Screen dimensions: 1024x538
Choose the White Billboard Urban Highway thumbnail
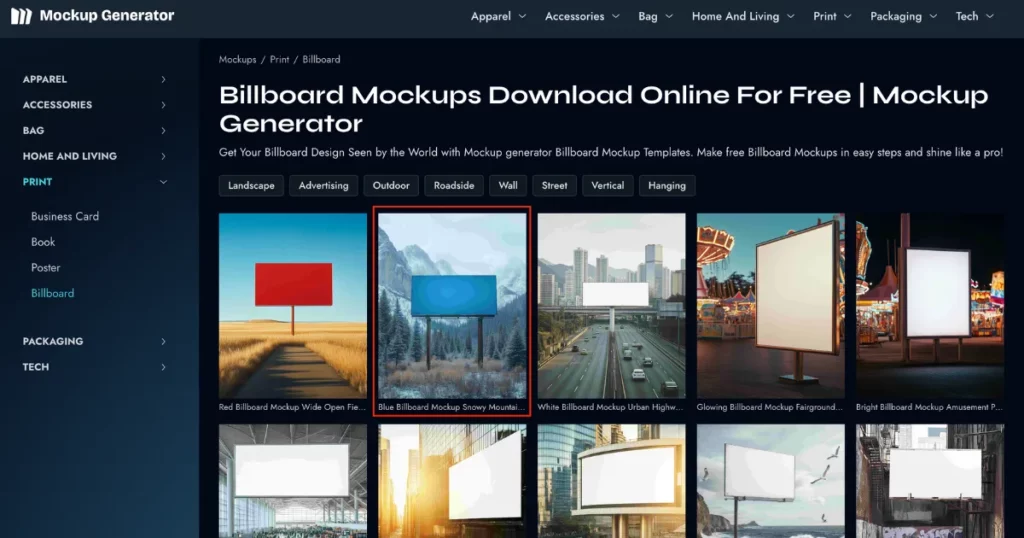coord(611,305)
